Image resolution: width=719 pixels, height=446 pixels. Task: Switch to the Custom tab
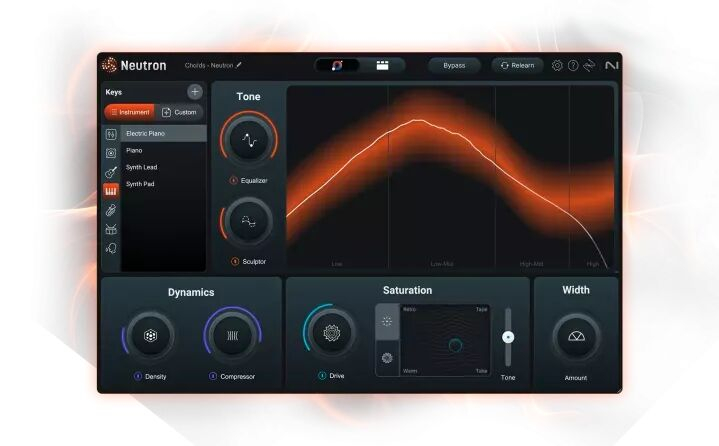pos(179,112)
